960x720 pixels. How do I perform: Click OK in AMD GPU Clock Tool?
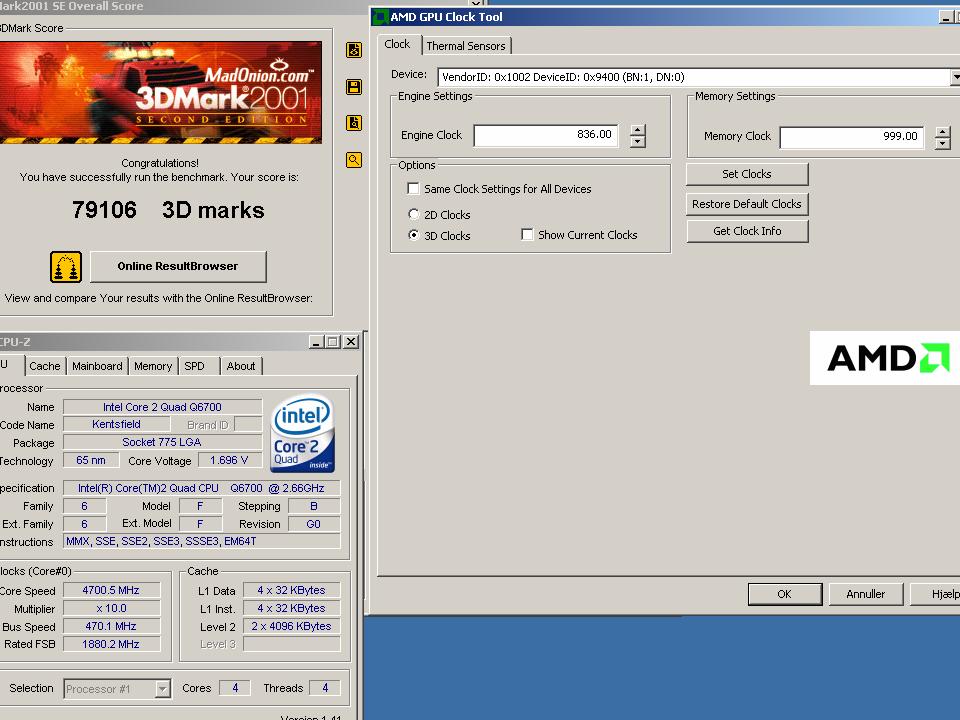coord(784,594)
